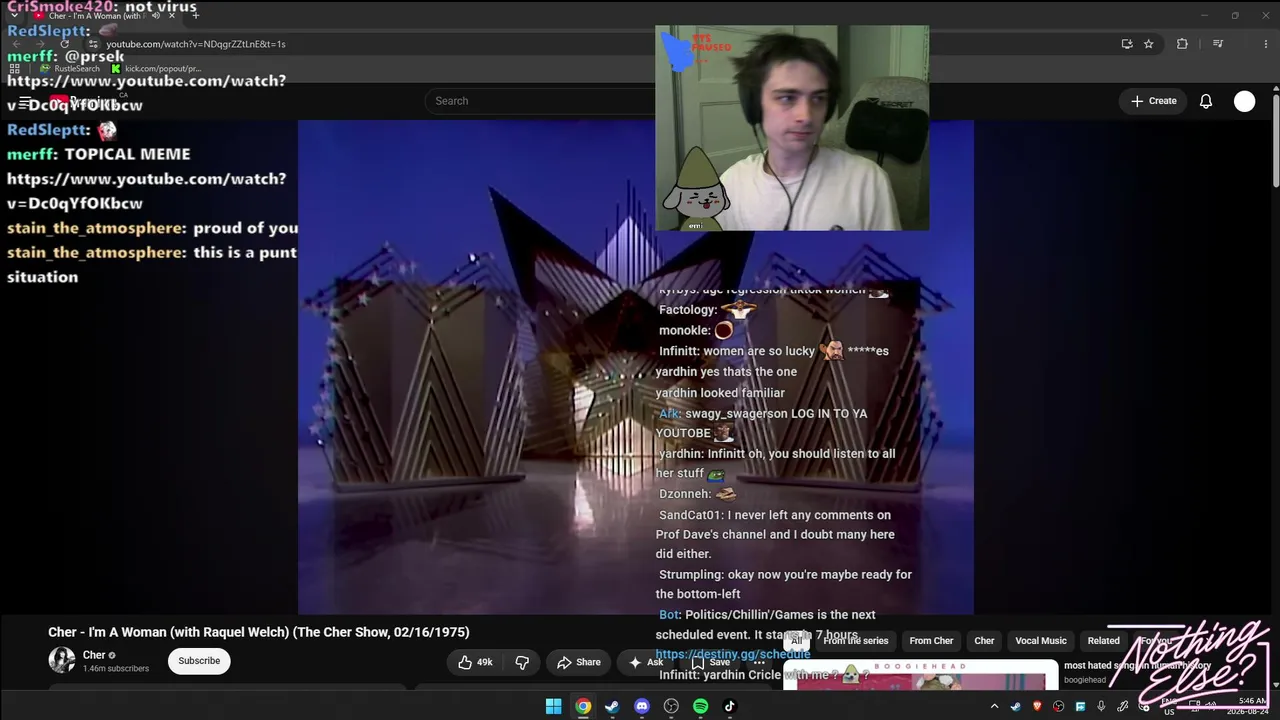Click the Create button on YouTube
1280x720 pixels.
point(1154,101)
